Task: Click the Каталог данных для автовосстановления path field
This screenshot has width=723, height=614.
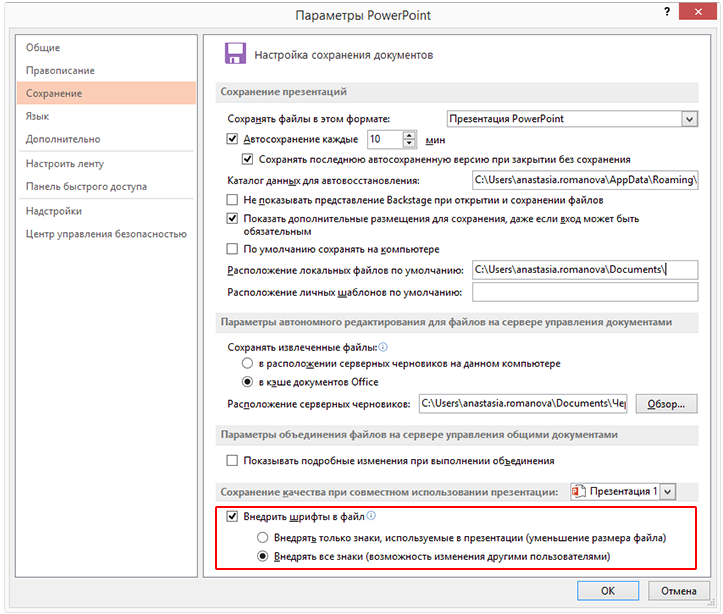Action: (585, 180)
